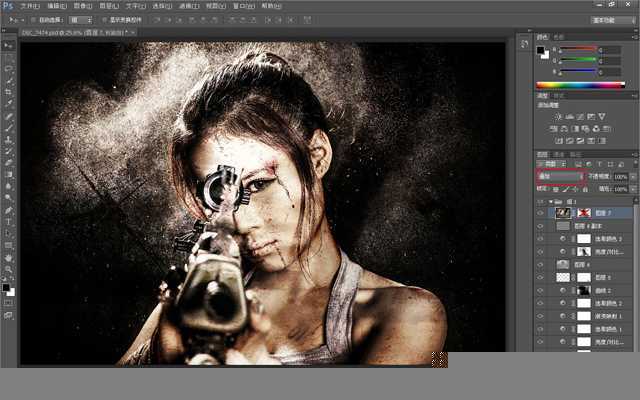This screenshot has width=640, height=400.
Task: Open the 滤镜 menu
Action: [189, 6]
